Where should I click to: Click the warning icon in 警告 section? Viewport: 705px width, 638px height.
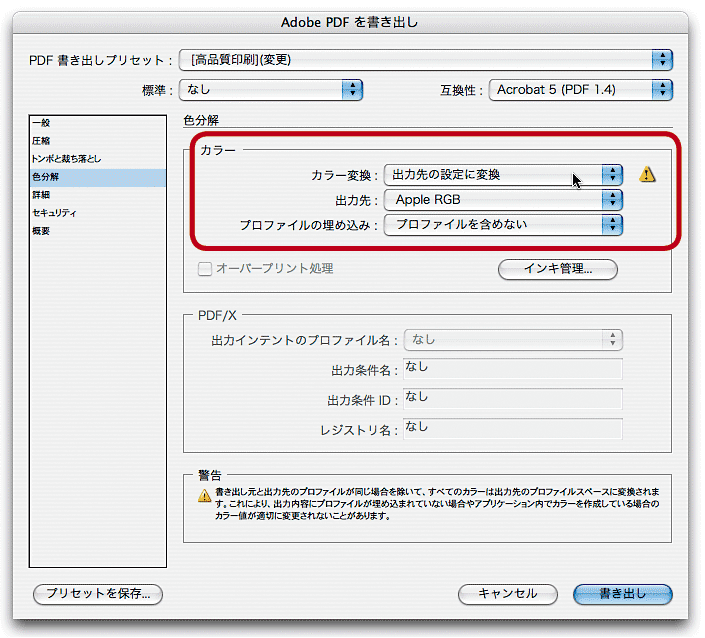(205, 495)
